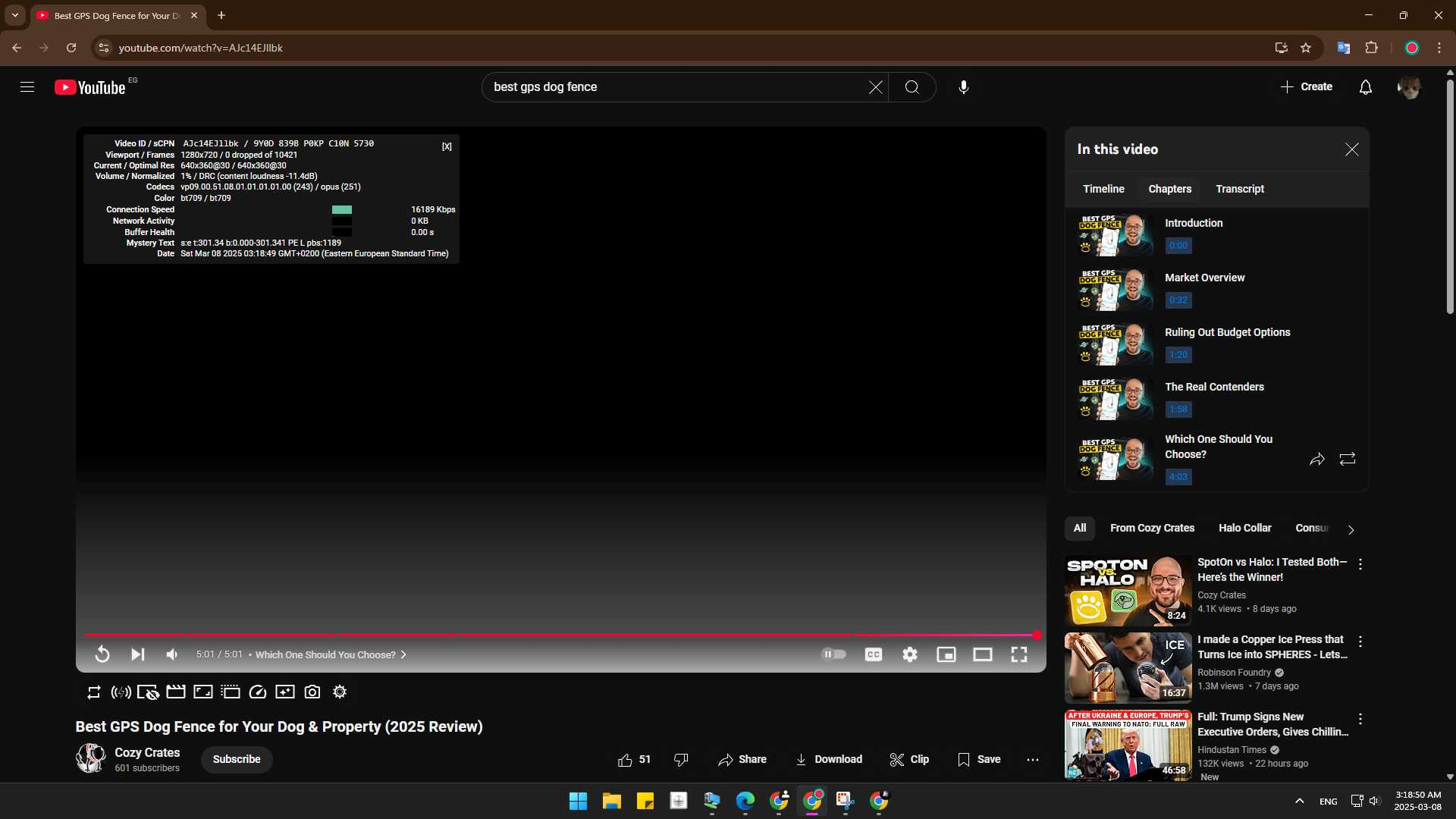Mute the player volume
Viewport: 1456px width, 819px height.
coord(172,654)
